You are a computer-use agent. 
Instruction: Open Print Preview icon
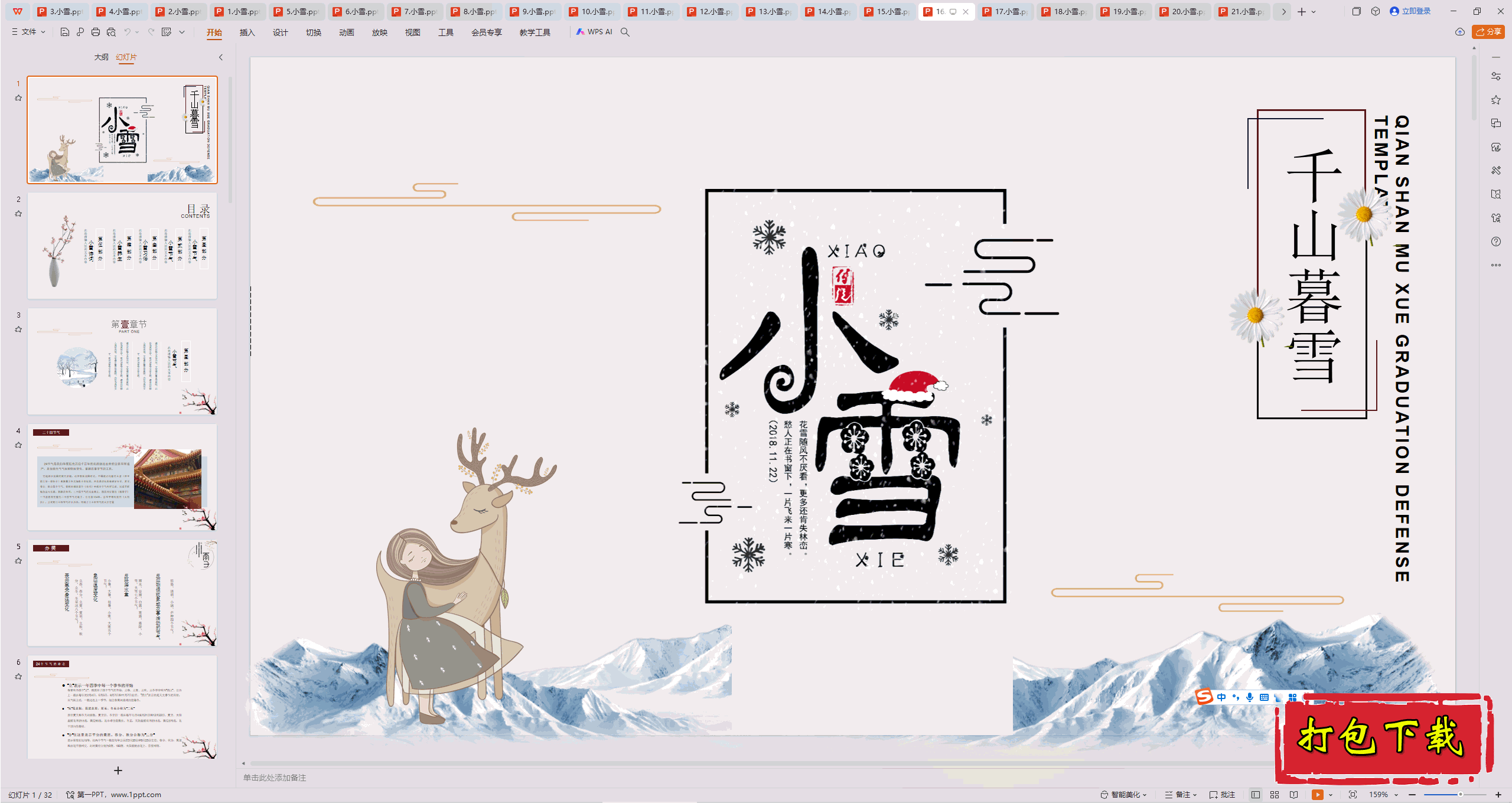[111, 32]
